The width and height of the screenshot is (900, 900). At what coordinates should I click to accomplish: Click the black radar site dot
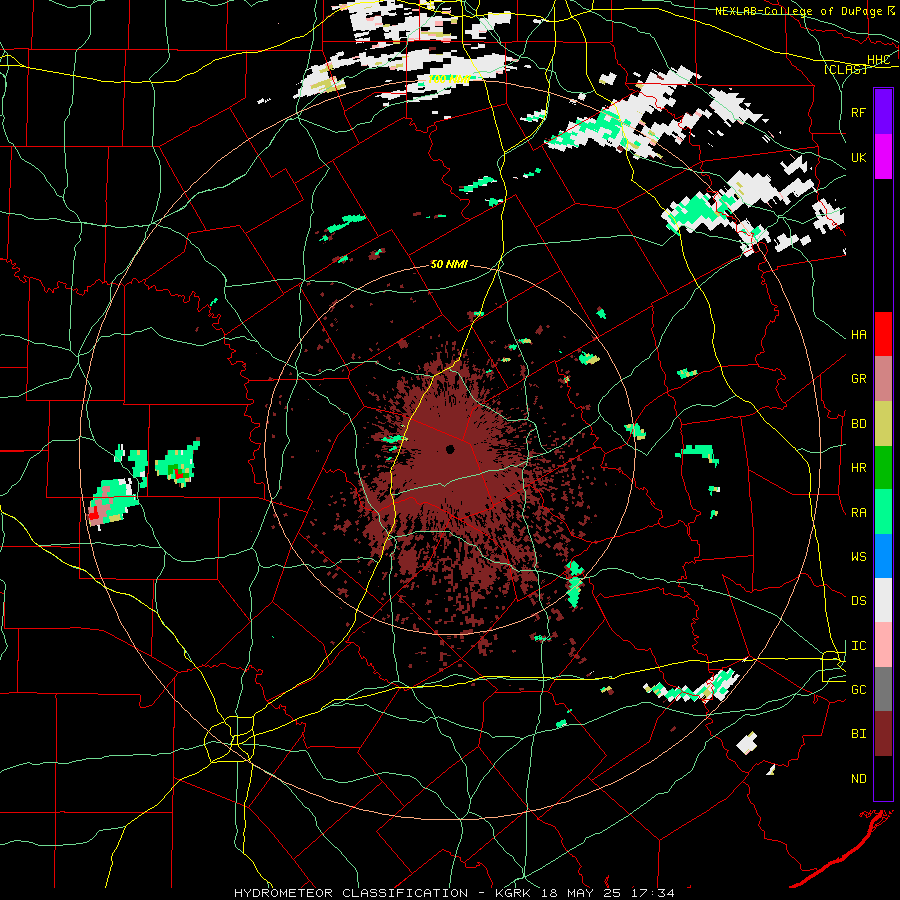[450, 449]
